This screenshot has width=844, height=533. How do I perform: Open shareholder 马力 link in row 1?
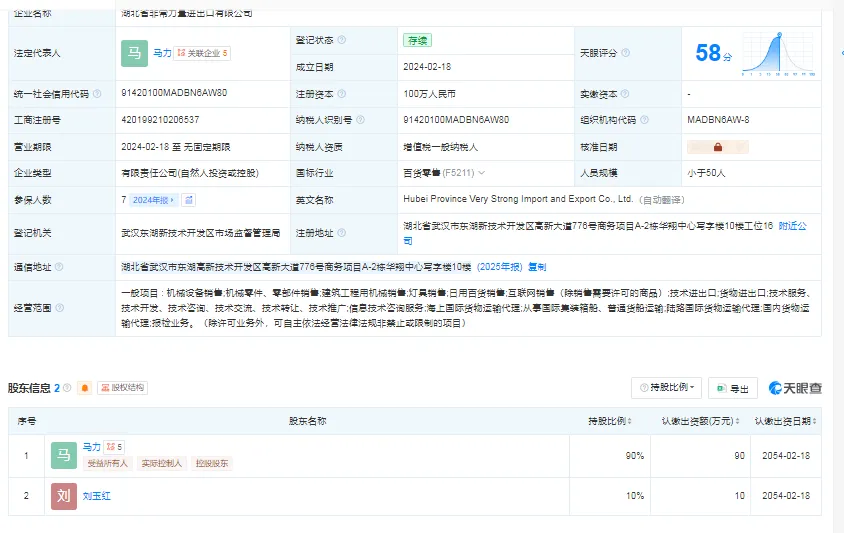tap(92, 447)
